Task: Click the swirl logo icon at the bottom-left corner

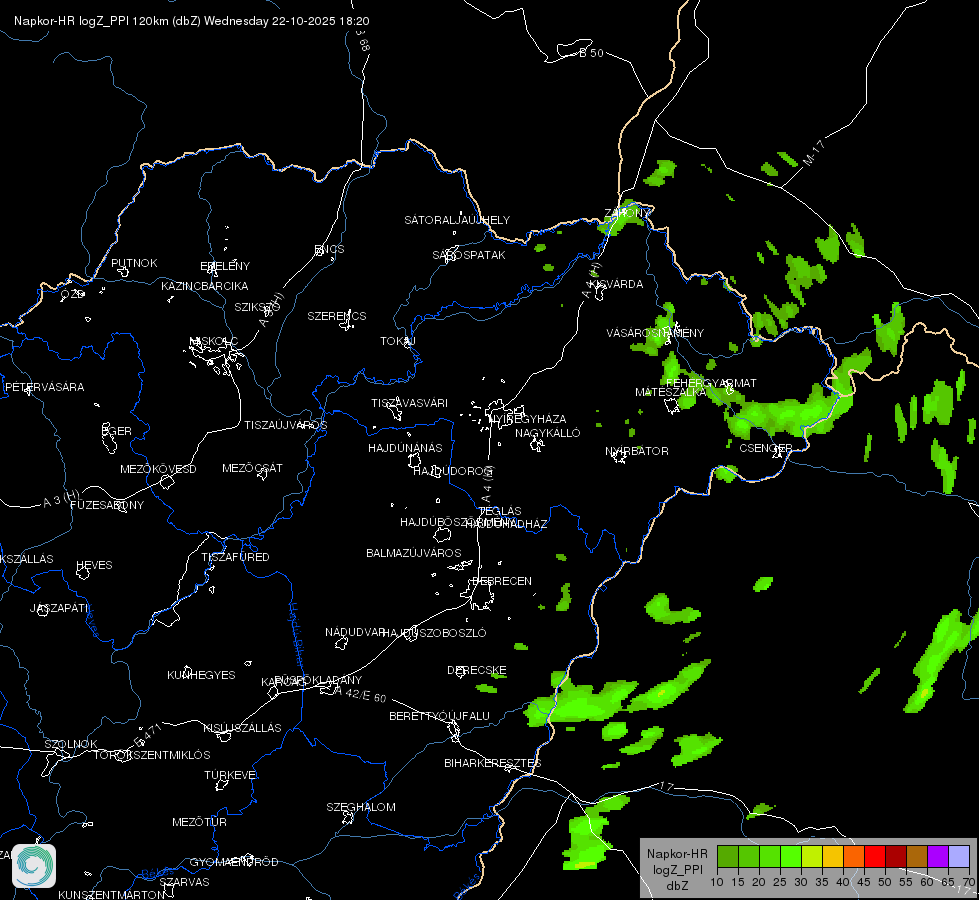Action: pyautogui.click(x=34, y=866)
